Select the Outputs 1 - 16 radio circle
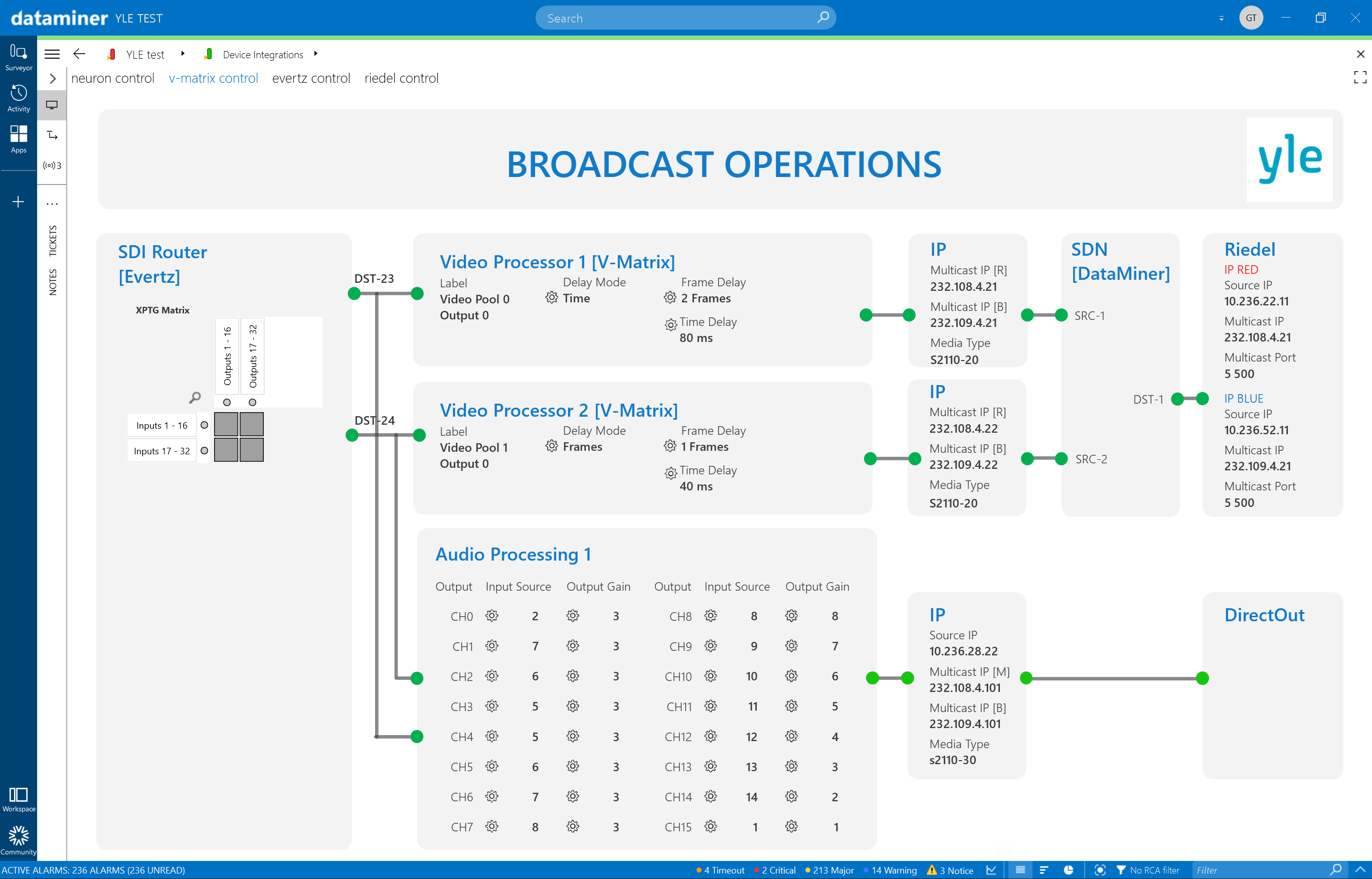This screenshot has width=1372, height=879. (227, 403)
